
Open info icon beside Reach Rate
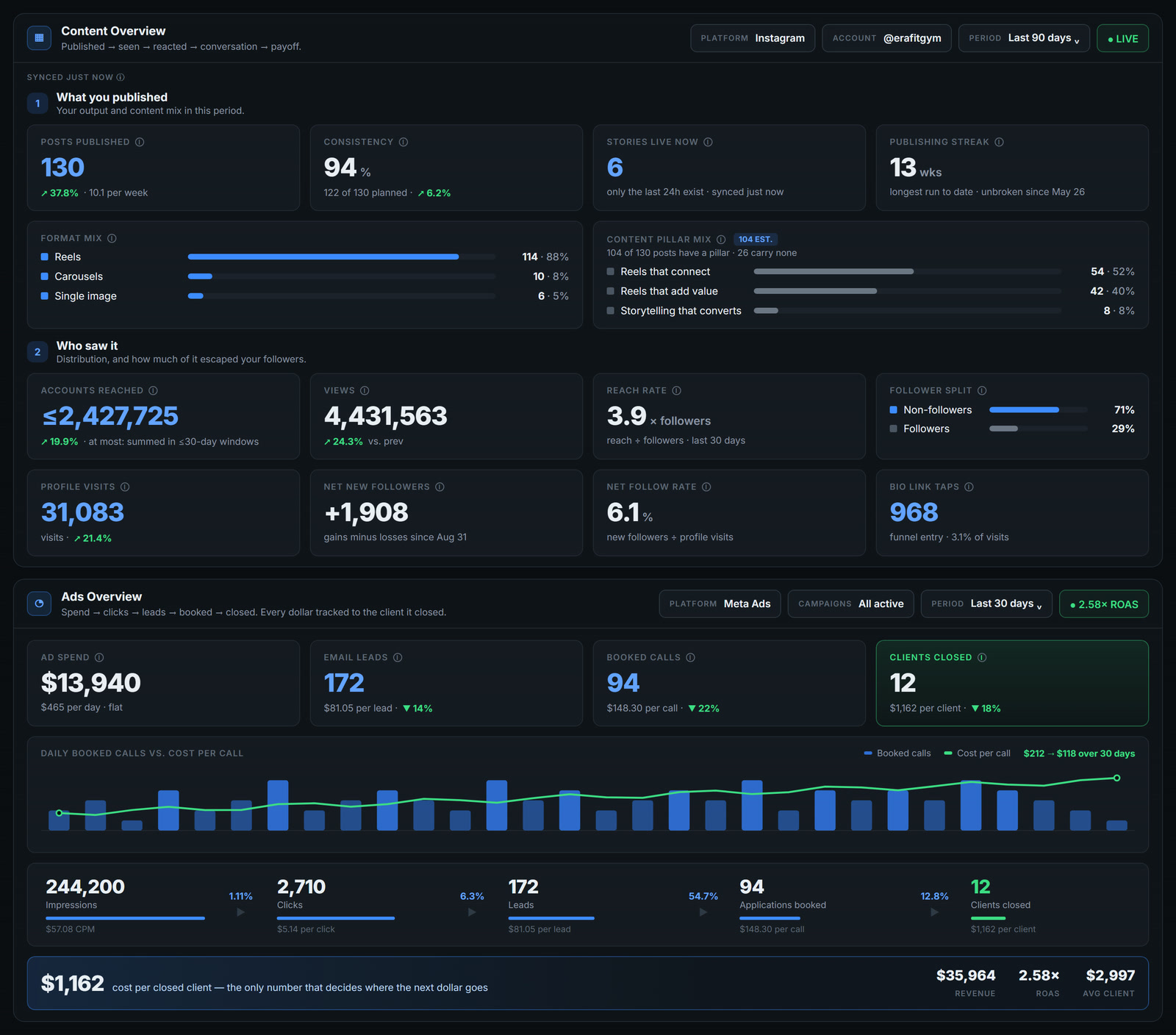[x=676, y=390]
